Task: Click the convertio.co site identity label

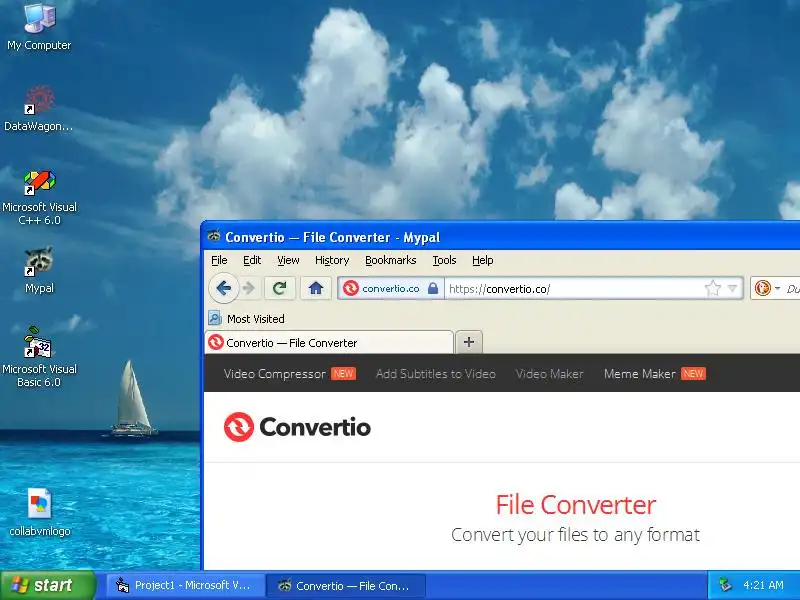Action: 391,289
